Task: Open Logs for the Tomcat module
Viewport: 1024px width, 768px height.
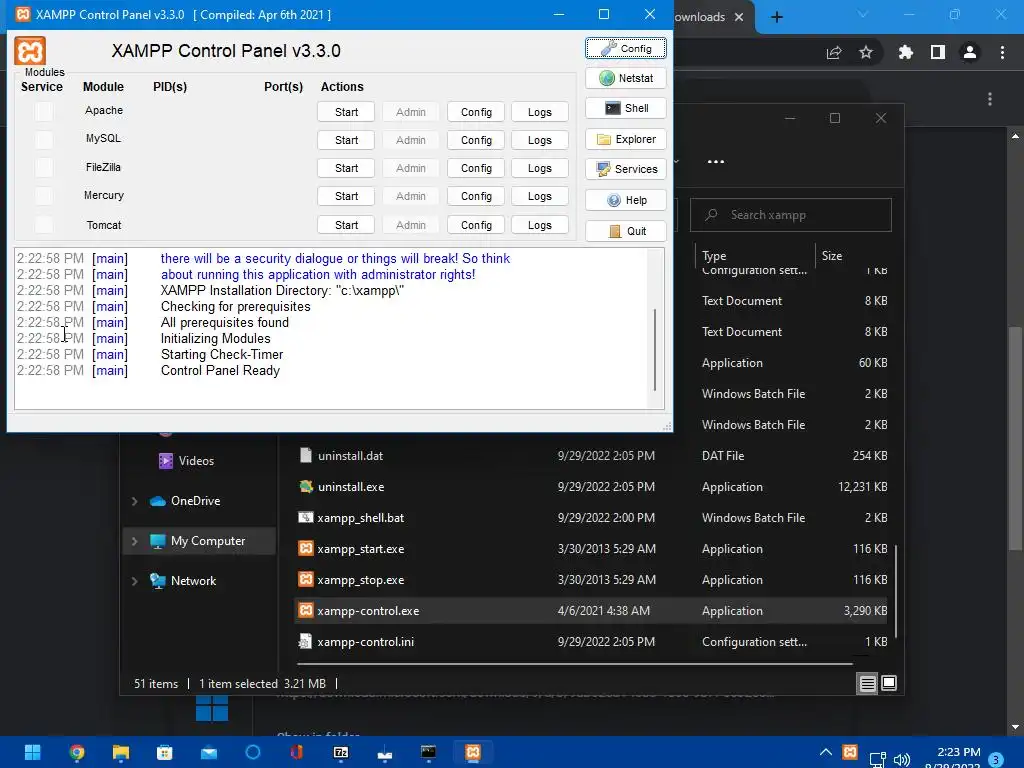Action: pyautogui.click(x=539, y=225)
